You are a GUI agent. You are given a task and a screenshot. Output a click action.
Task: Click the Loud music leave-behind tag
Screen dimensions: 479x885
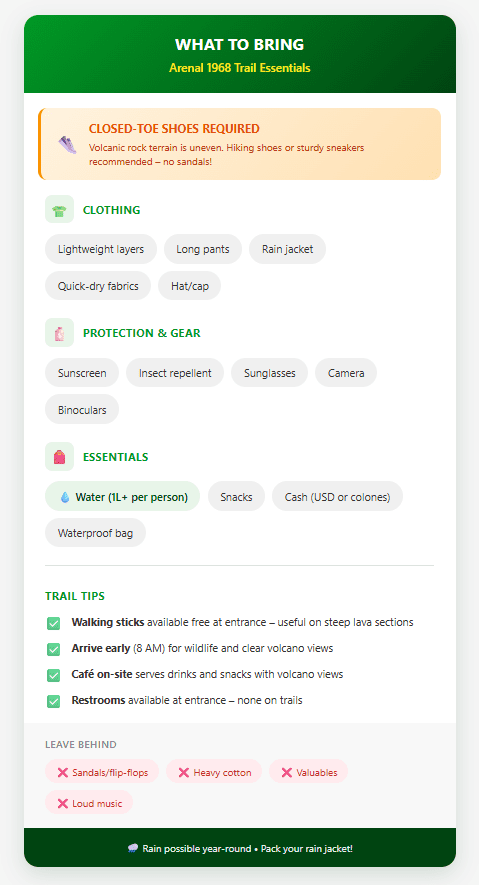89,803
